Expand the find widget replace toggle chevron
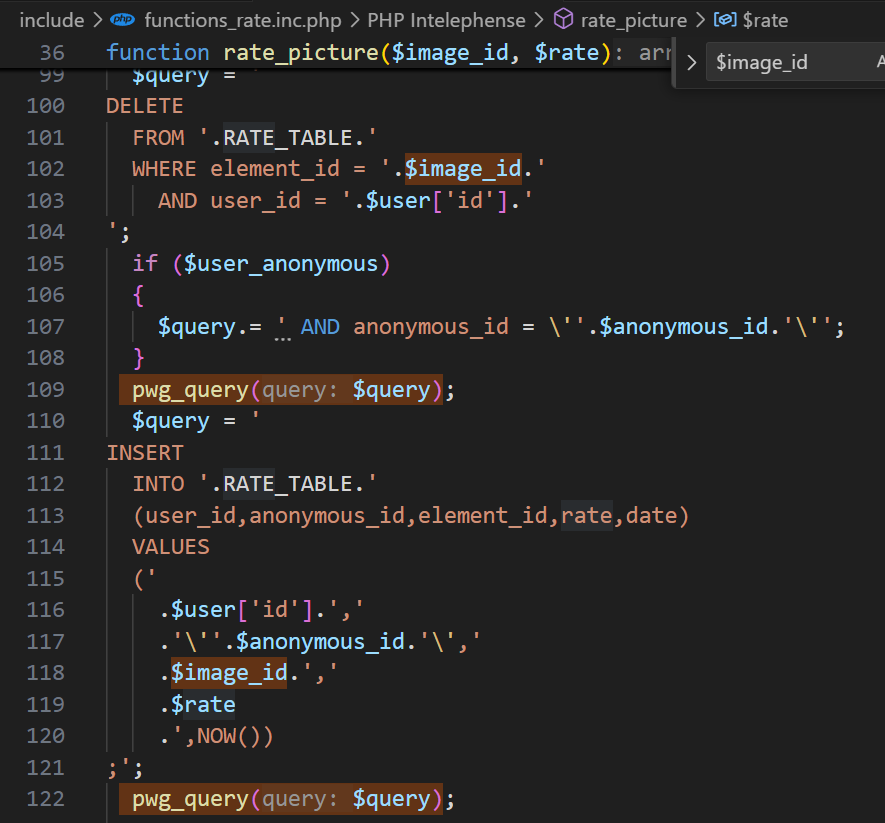Screen dimensions: 885x823 point(691,62)
